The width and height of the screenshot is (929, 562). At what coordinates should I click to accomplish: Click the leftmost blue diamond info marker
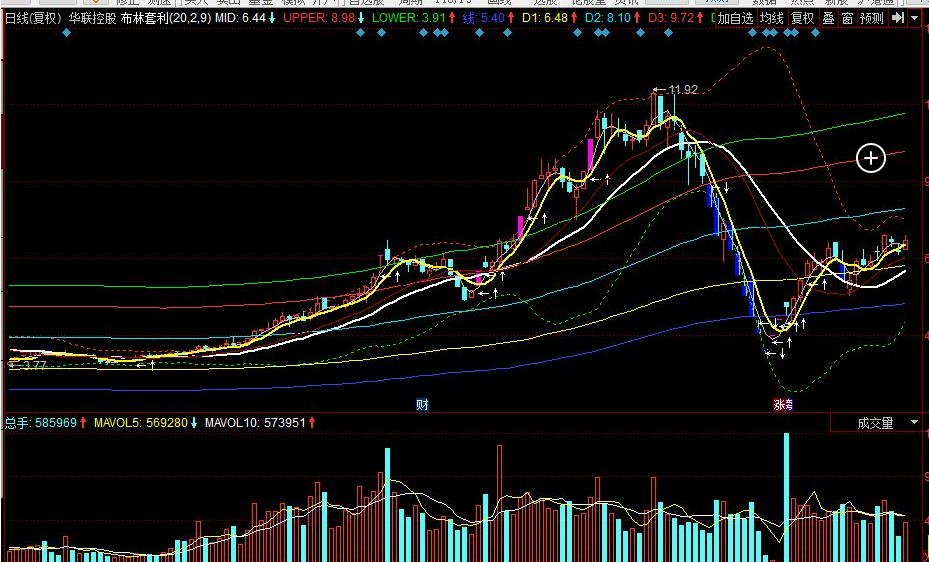click(x=66, y=33)
